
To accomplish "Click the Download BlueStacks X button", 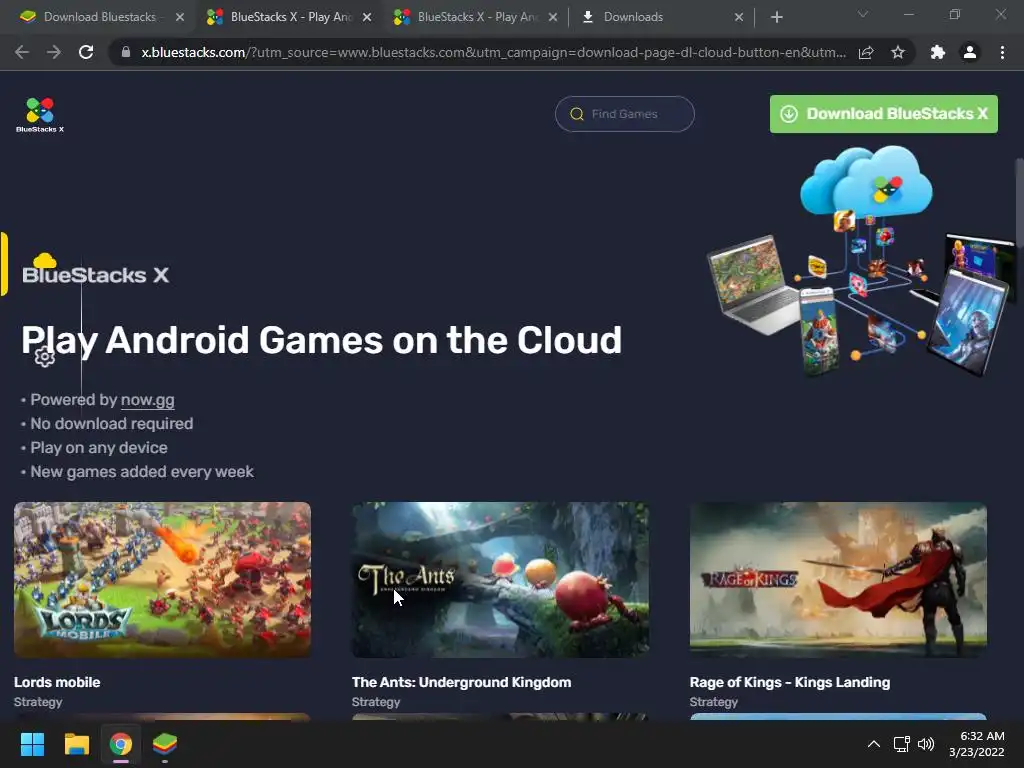I will [x=884, y=114].
